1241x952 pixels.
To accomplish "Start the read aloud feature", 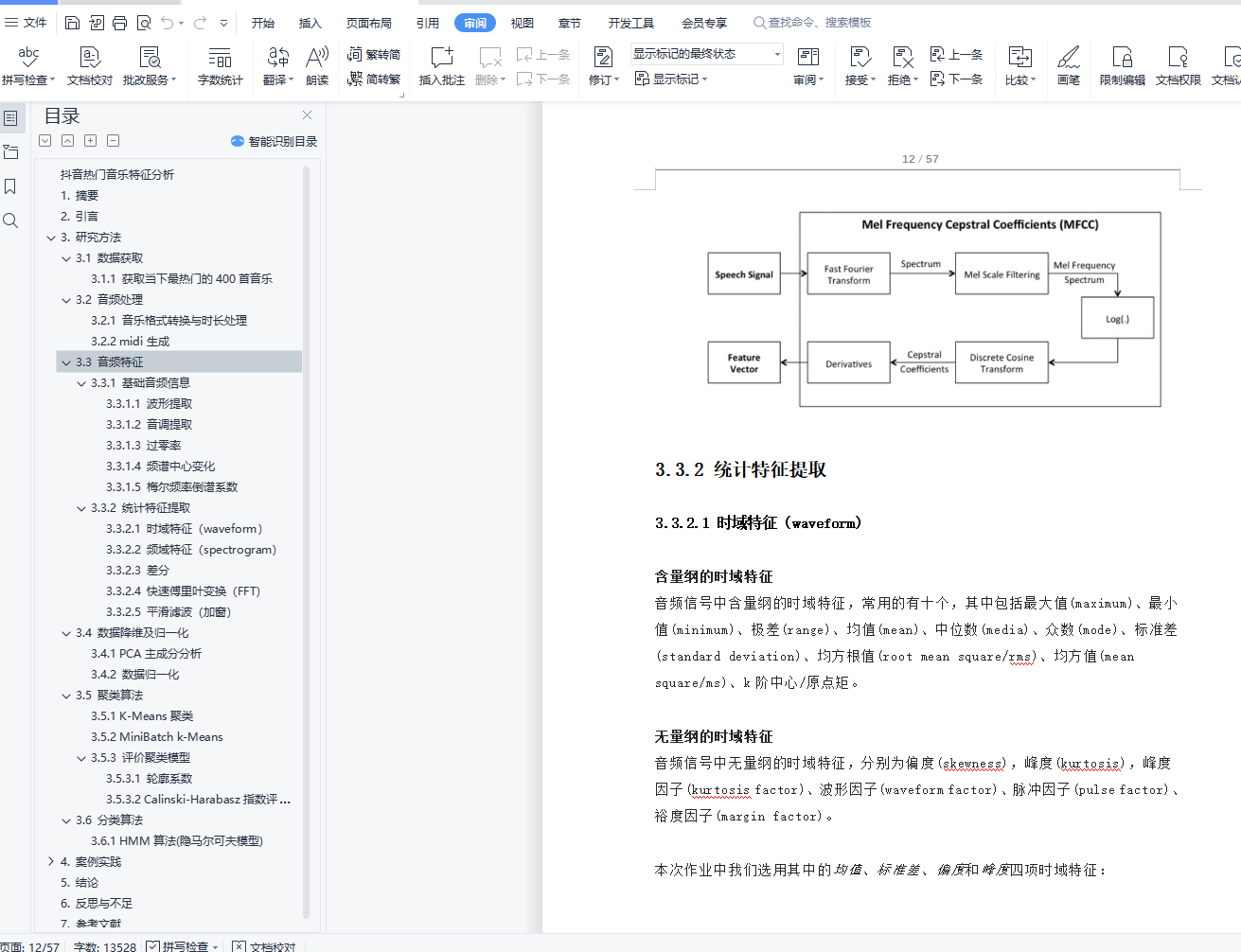I will click(x=317, y=66).
